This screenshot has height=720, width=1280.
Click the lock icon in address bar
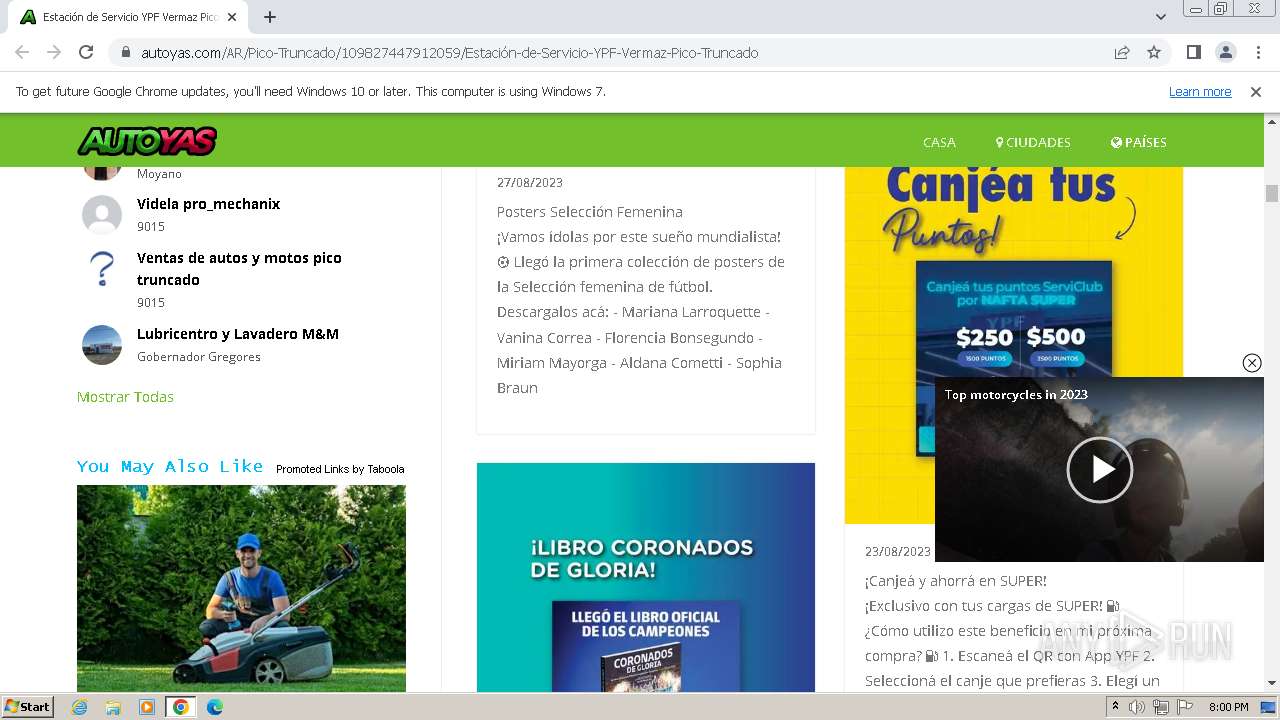(x=125, y=53)
